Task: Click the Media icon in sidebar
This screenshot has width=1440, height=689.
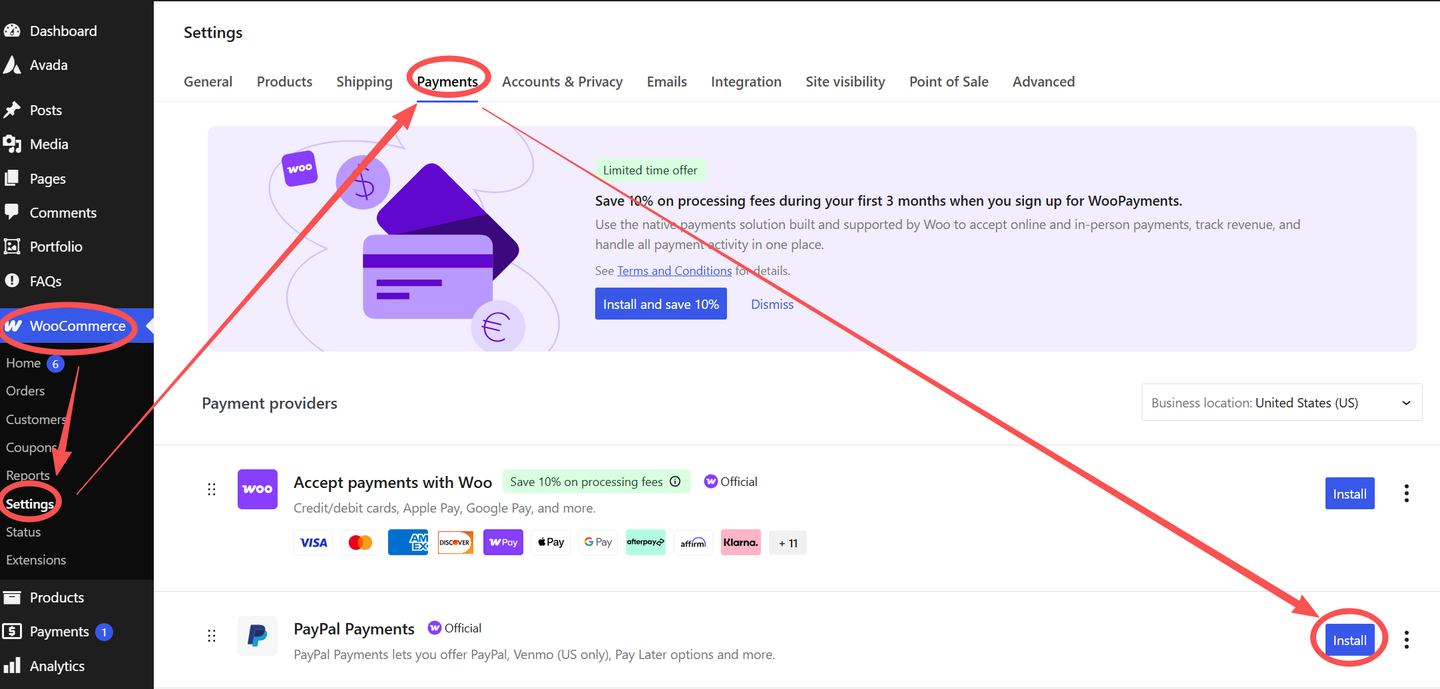Action: pos(12,144)
